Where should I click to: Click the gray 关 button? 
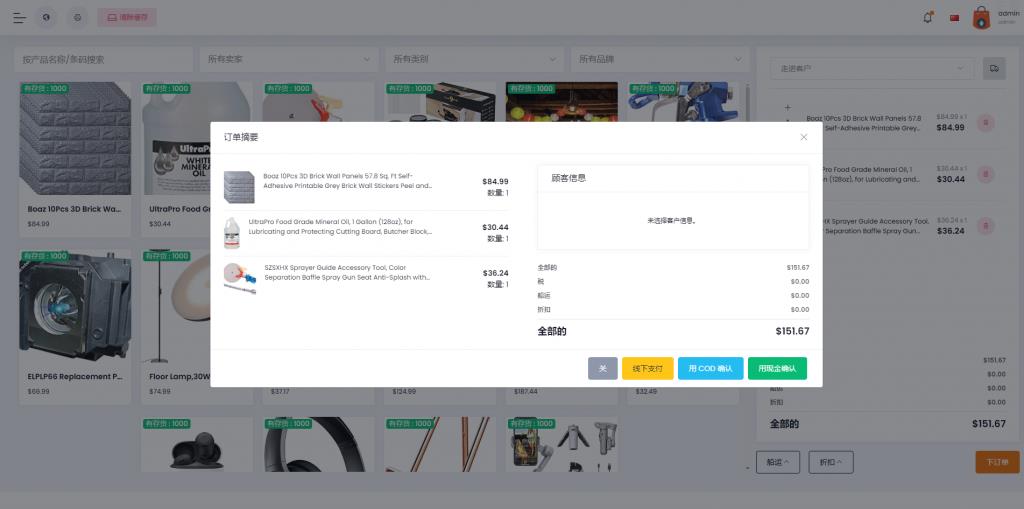pyautogui.click(x=602, y=368)
